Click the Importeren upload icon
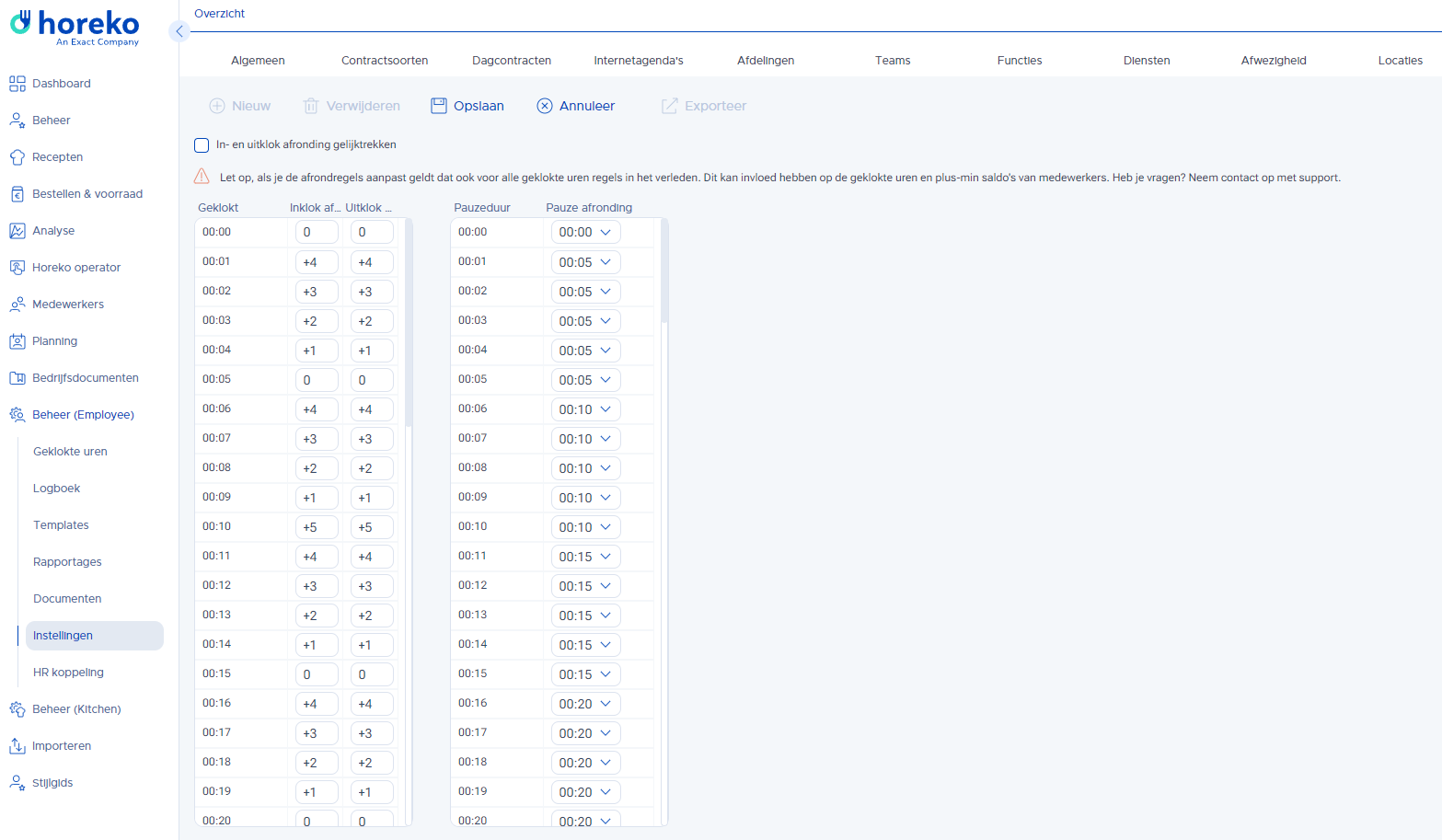The width and height of the screenshot is (1442, 840). pyautogui.click(x=17, y=746)
